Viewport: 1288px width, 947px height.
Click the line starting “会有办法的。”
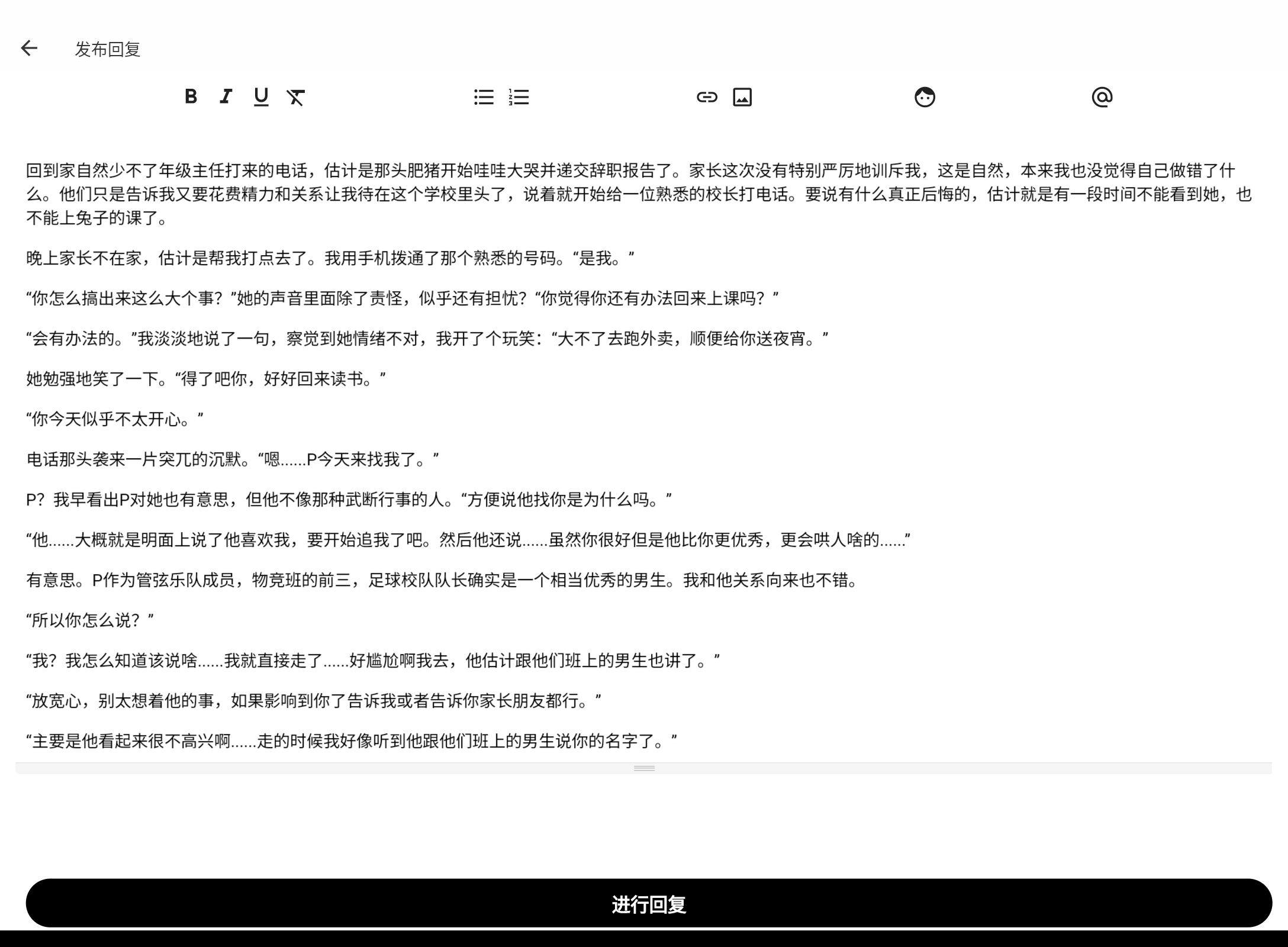427,339
